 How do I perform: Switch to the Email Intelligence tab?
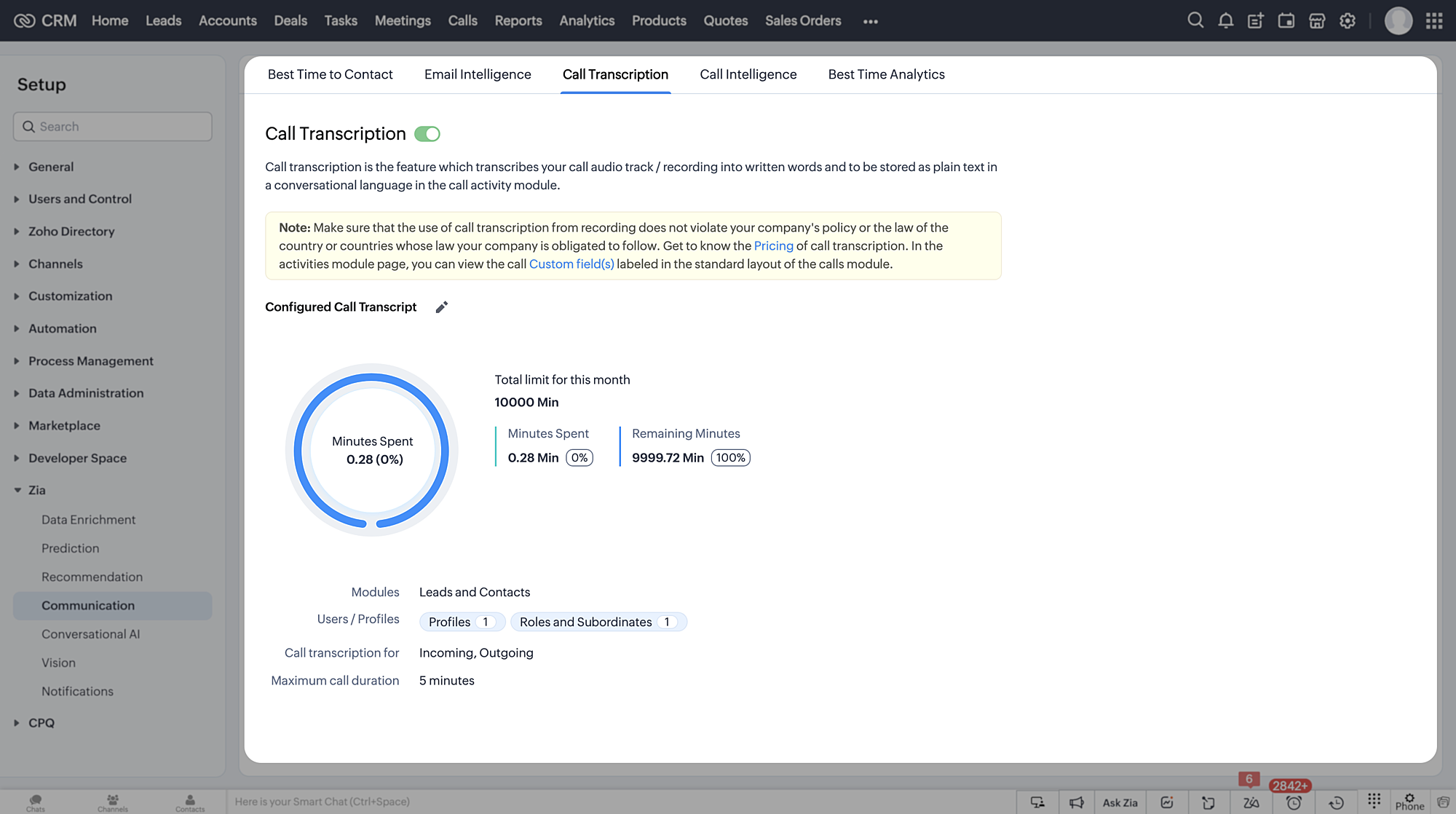(x=478, y=74)
